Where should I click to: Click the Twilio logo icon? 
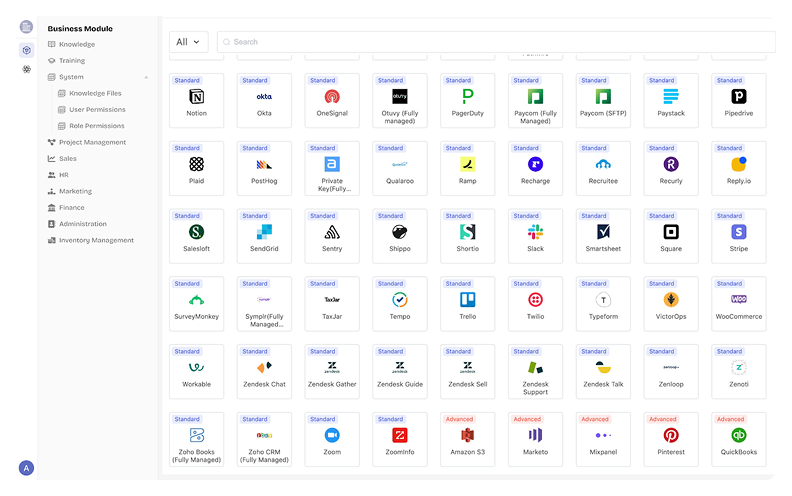coord(535,300)
